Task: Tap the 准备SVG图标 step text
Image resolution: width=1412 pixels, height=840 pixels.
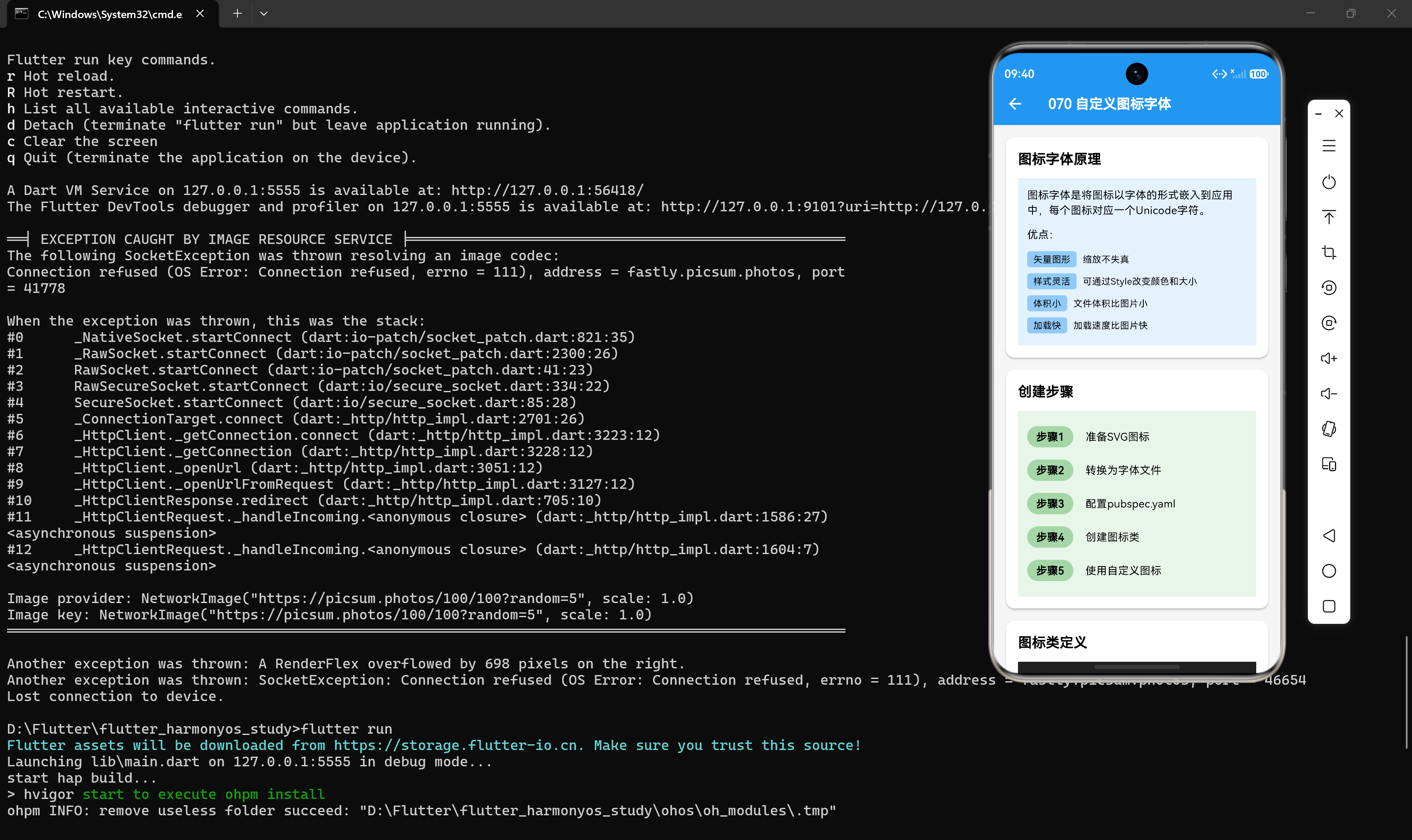Action: point(1117,437)
